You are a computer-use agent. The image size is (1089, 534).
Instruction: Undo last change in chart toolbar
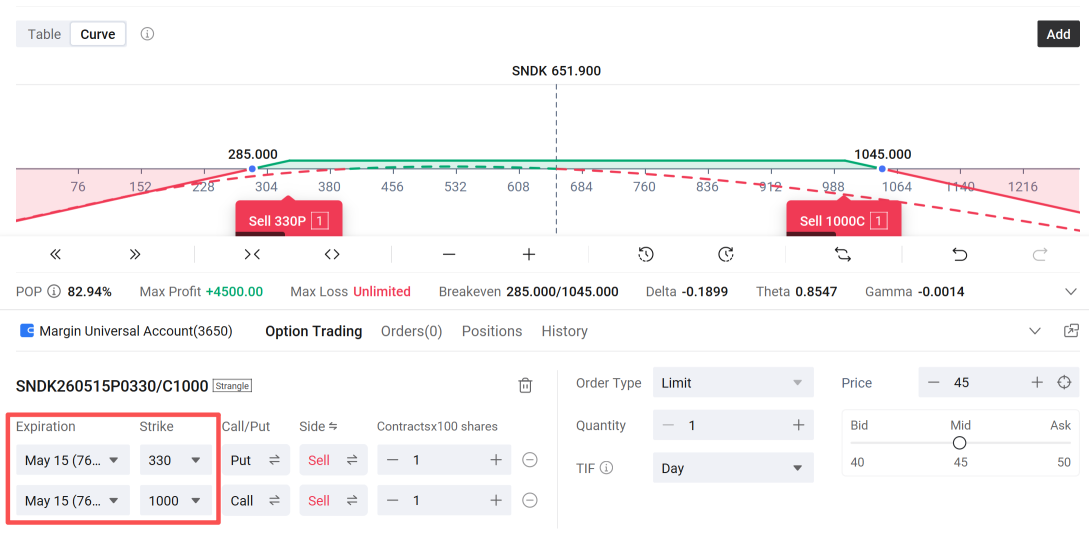coord(960,255)
